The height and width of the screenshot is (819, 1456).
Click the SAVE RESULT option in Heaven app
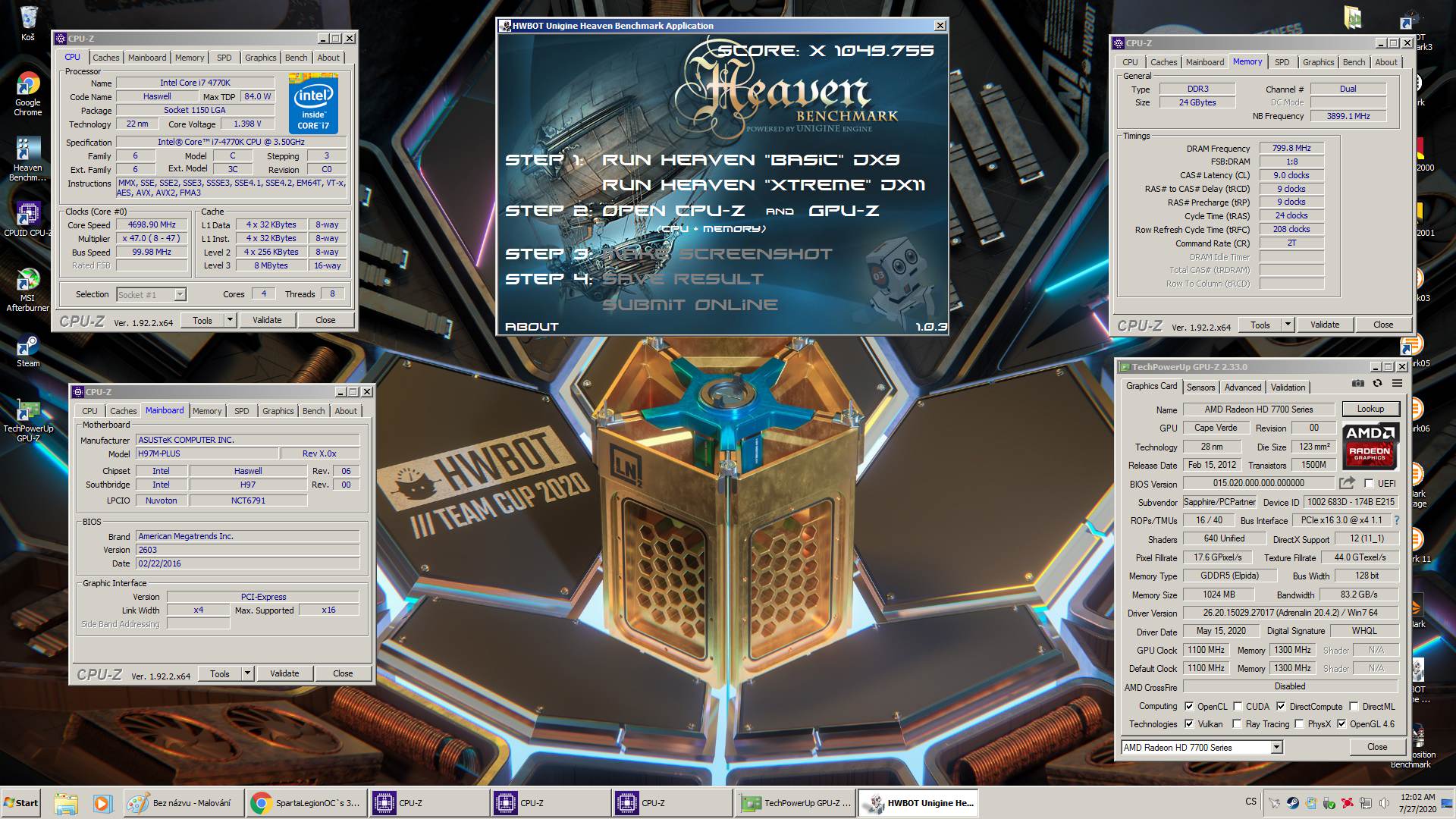tap(682, 279)
